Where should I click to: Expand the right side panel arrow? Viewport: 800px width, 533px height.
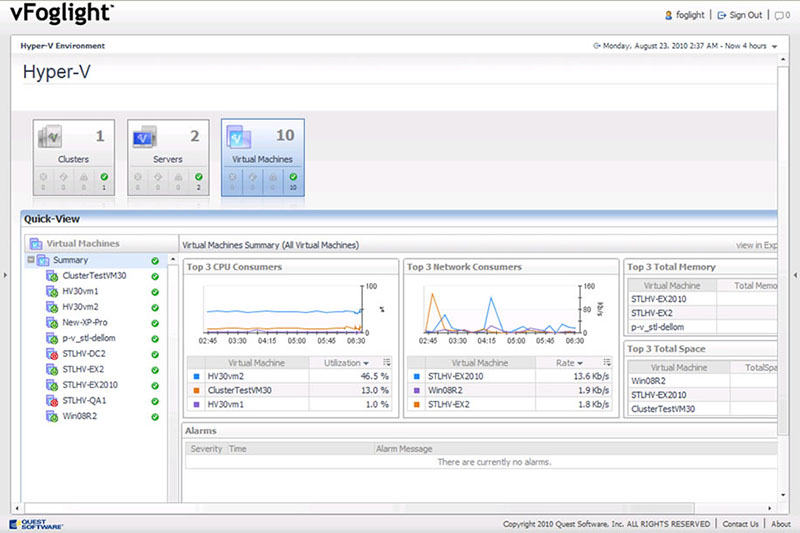point(795,275)
